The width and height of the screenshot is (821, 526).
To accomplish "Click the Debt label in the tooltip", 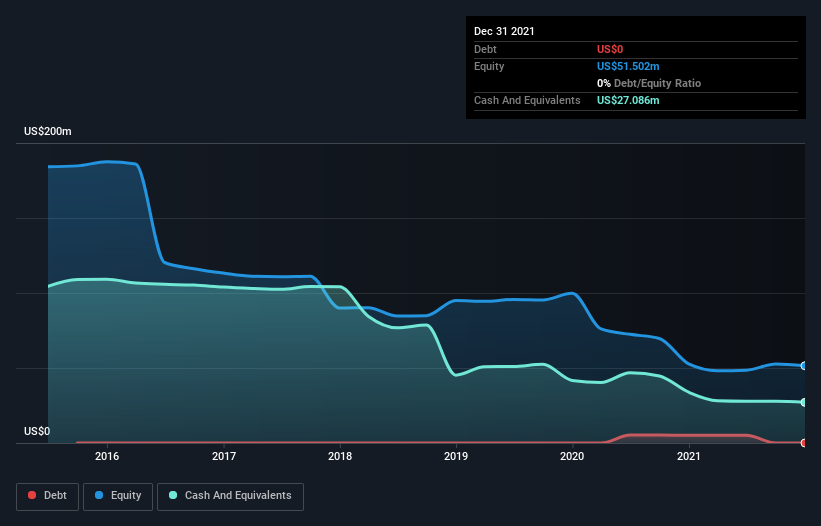I will click(x=485, y=49).
